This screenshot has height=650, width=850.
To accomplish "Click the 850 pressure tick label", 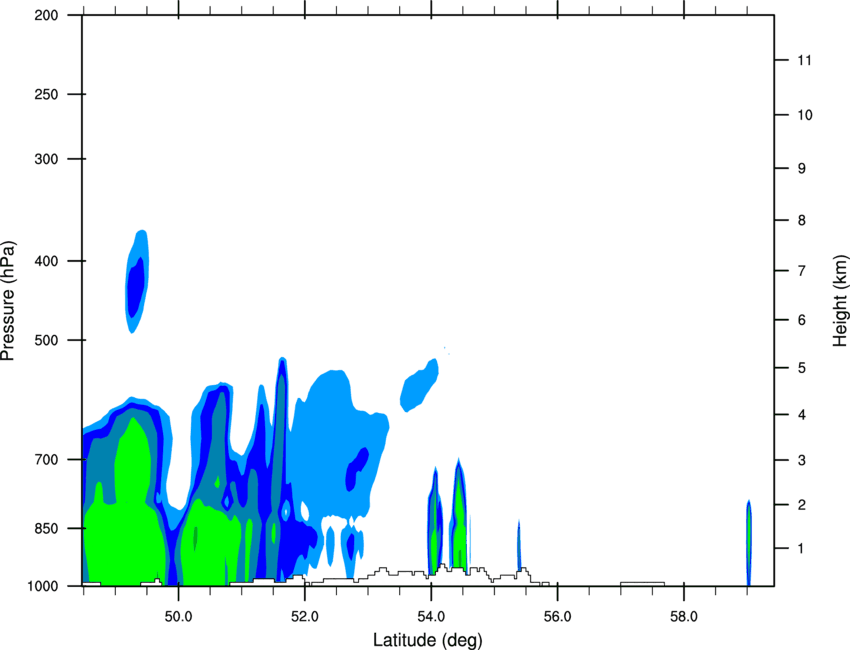I will click(46, 528).
